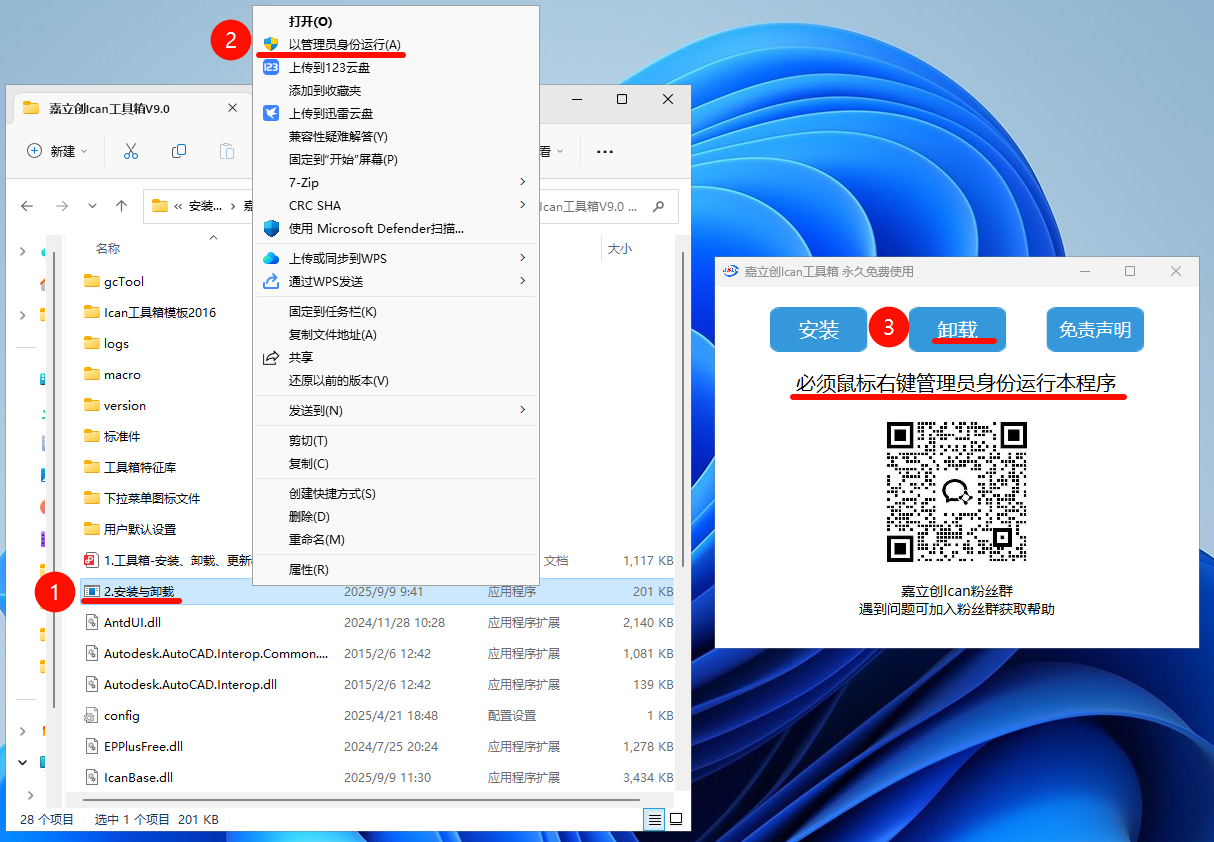The image size is (1214, 842).
Task: Click the Up arrow navigation icon
Action: tap(121, 206)
